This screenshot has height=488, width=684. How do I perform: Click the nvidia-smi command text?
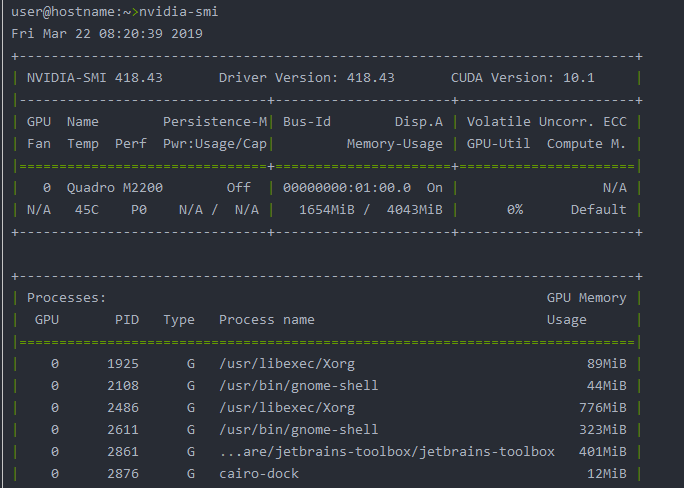coord(178,12)
